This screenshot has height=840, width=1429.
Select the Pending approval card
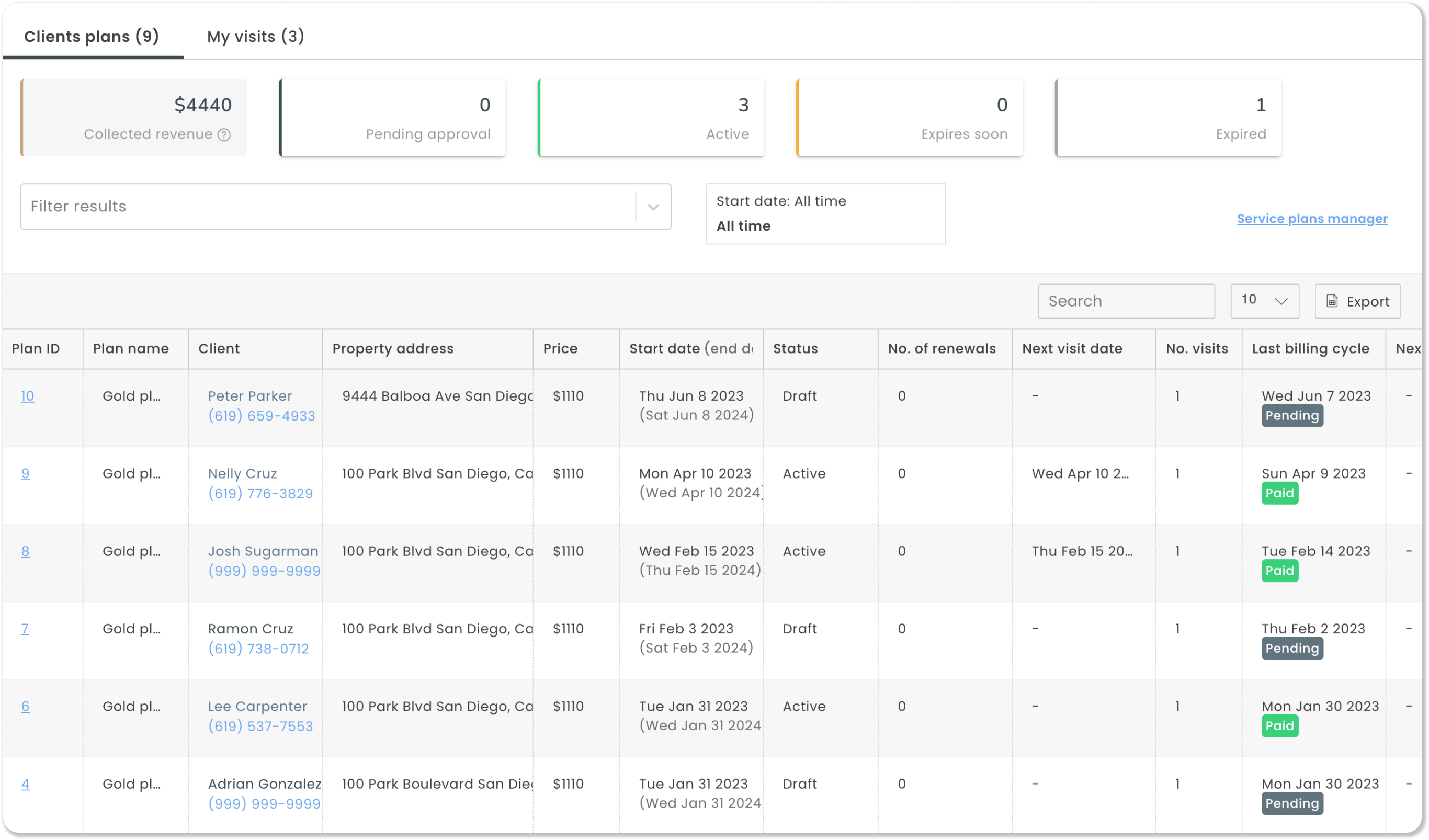click(x=392, y=117)
